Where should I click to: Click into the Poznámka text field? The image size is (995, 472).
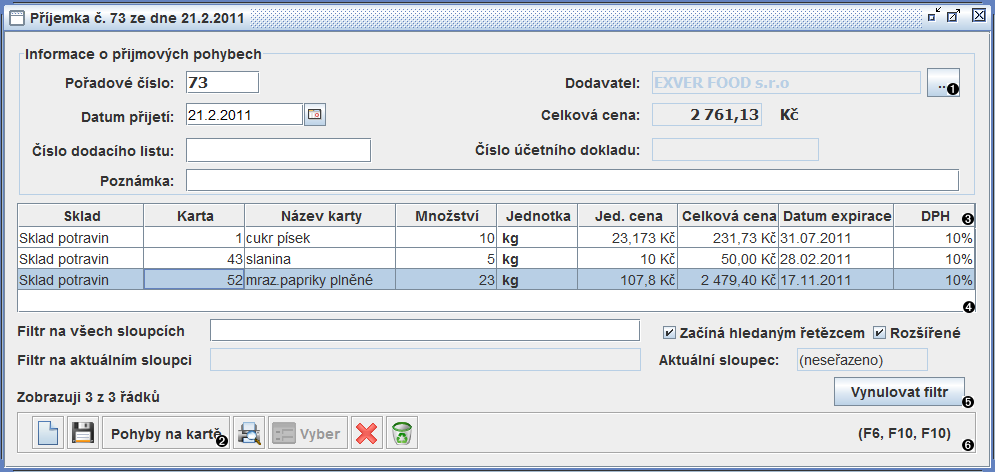pos(572,180)
